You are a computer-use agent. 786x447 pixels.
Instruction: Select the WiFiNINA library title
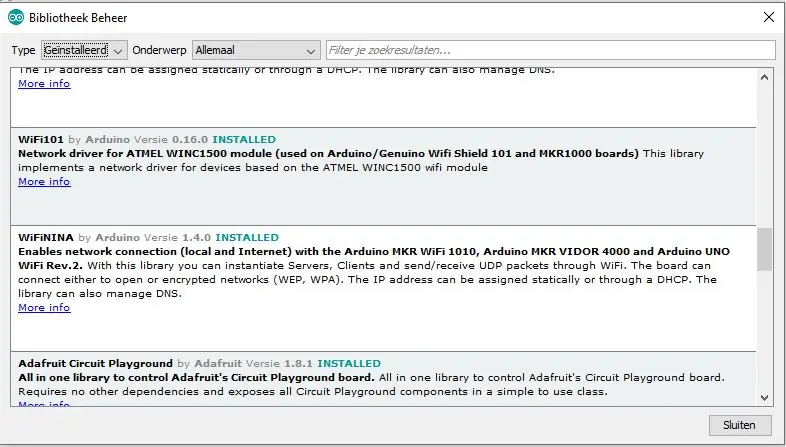(x=46, y=237)
